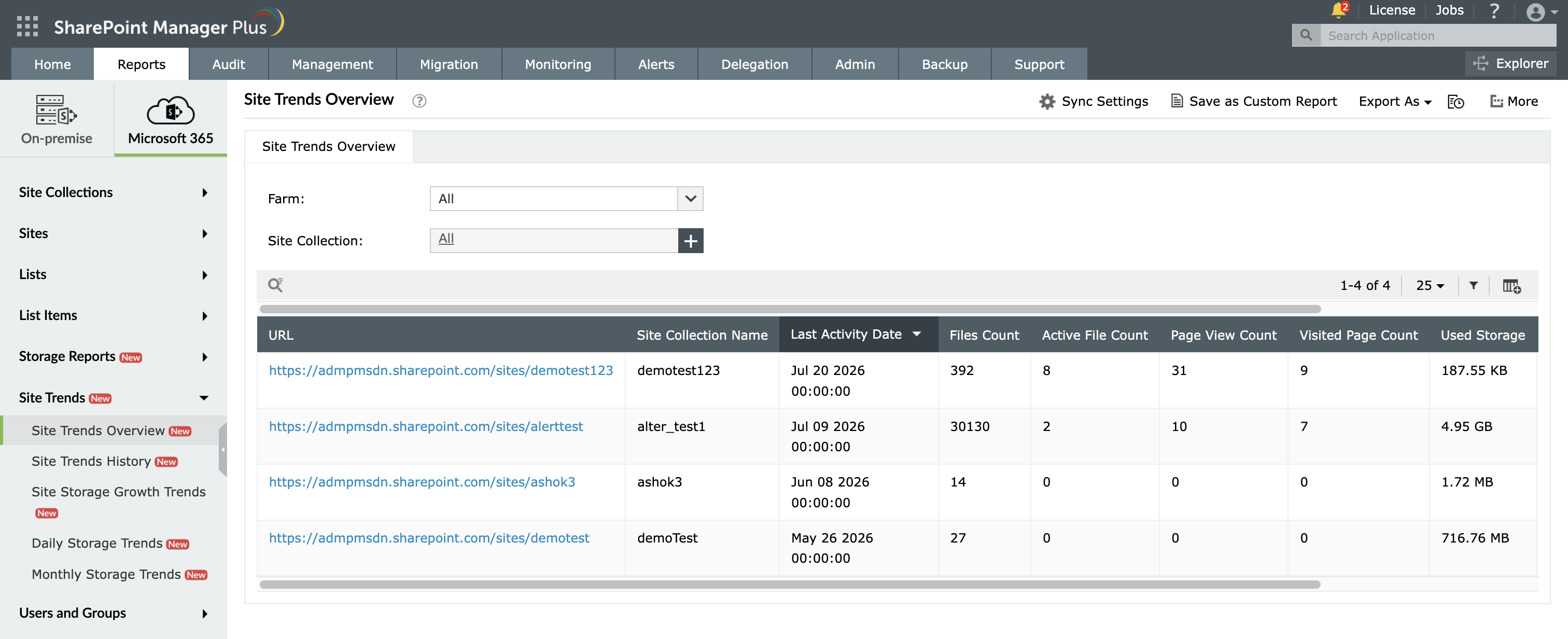1568x639 pixels.
Task: Open the demotest site URL
Action: (429, 538)
